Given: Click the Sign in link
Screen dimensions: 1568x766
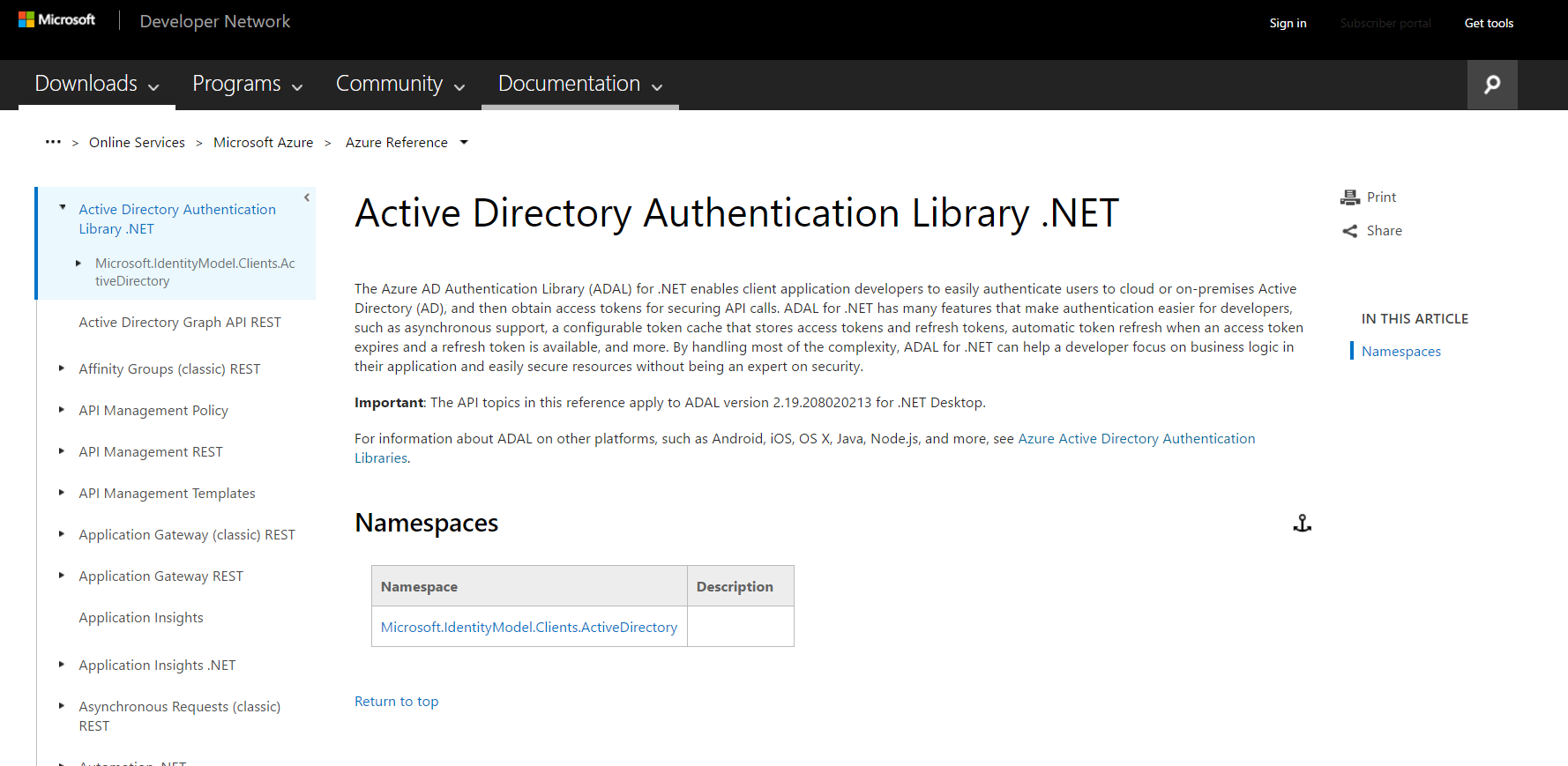Looking at the screenshot, I should [x=1288, y=23].
